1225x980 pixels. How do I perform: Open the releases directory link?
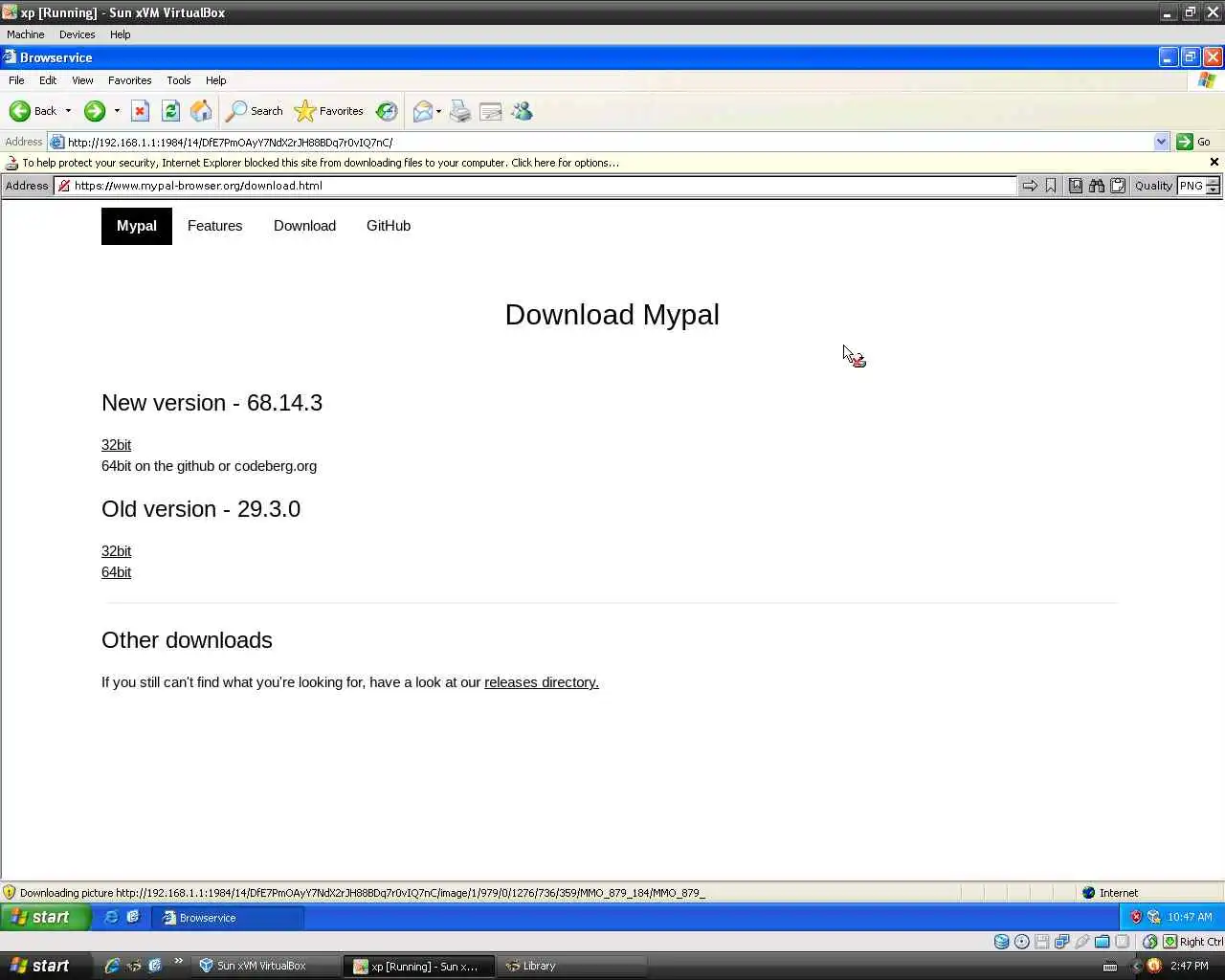coord(542,682)
